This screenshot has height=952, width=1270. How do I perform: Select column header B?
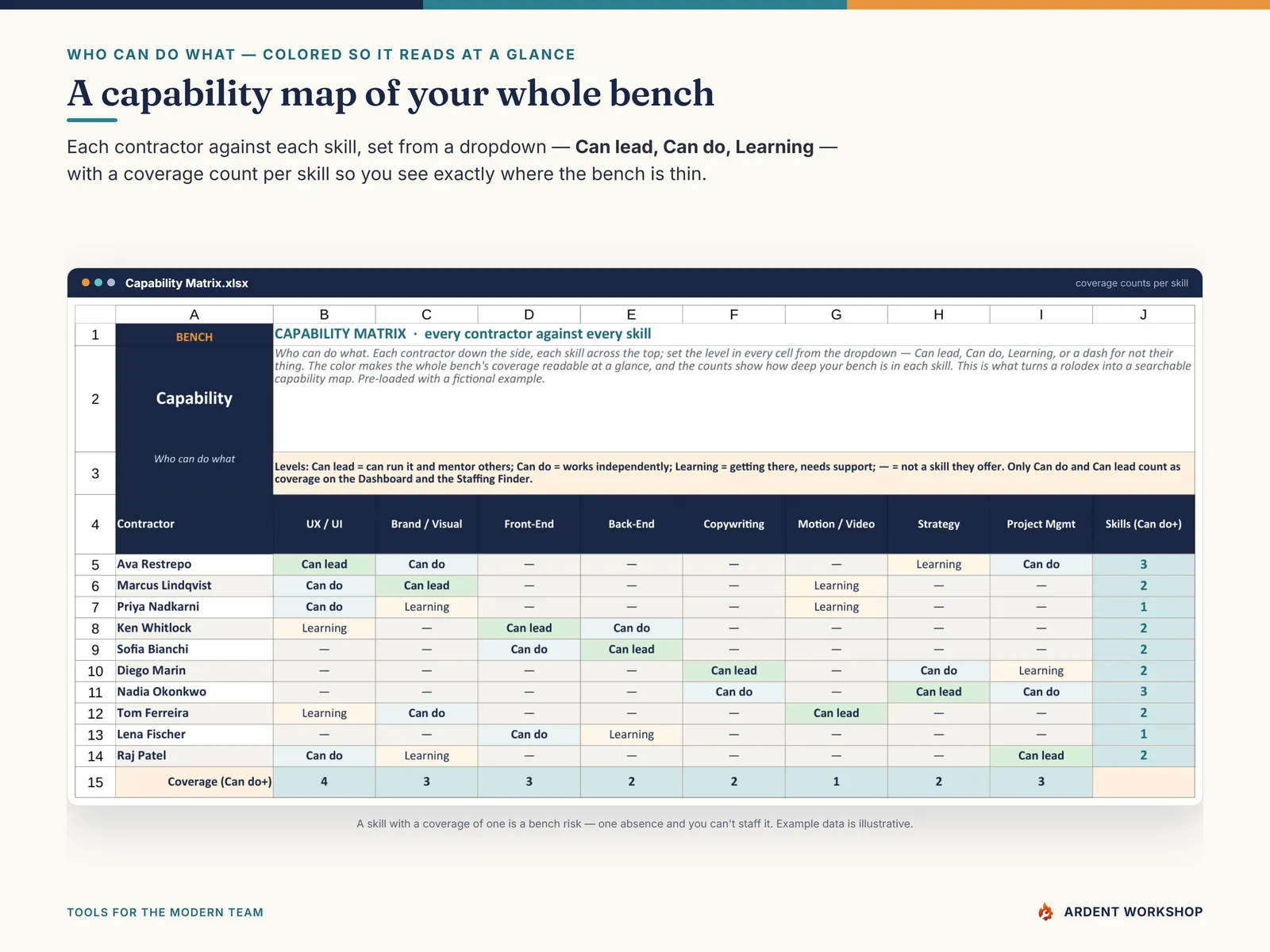[x=324, y=314]
